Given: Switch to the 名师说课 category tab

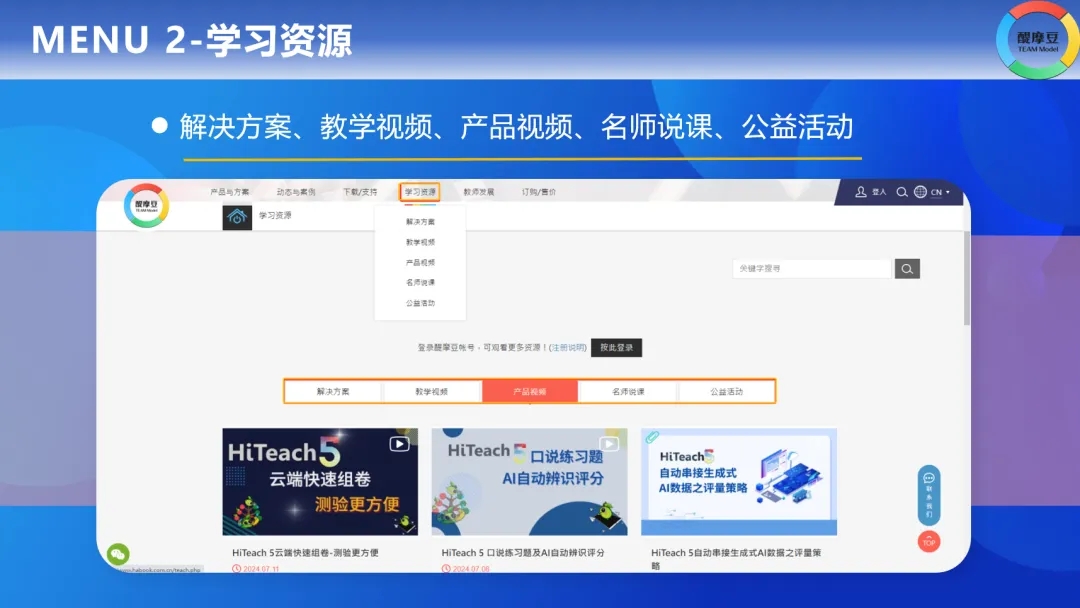Looking at the screenshot, I should 628,392.
